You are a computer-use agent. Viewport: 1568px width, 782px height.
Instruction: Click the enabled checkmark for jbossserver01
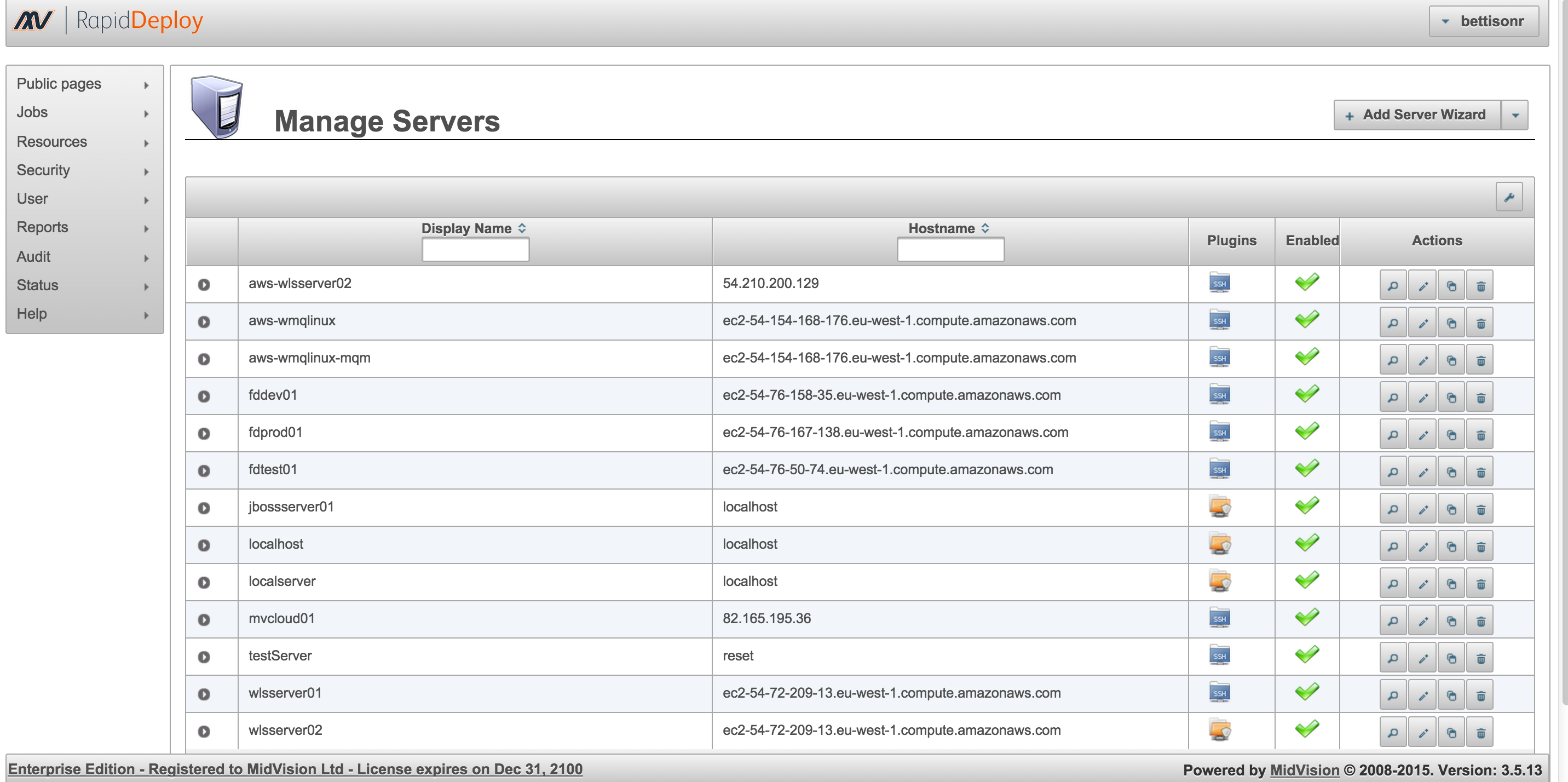[x=1307, y=505]
